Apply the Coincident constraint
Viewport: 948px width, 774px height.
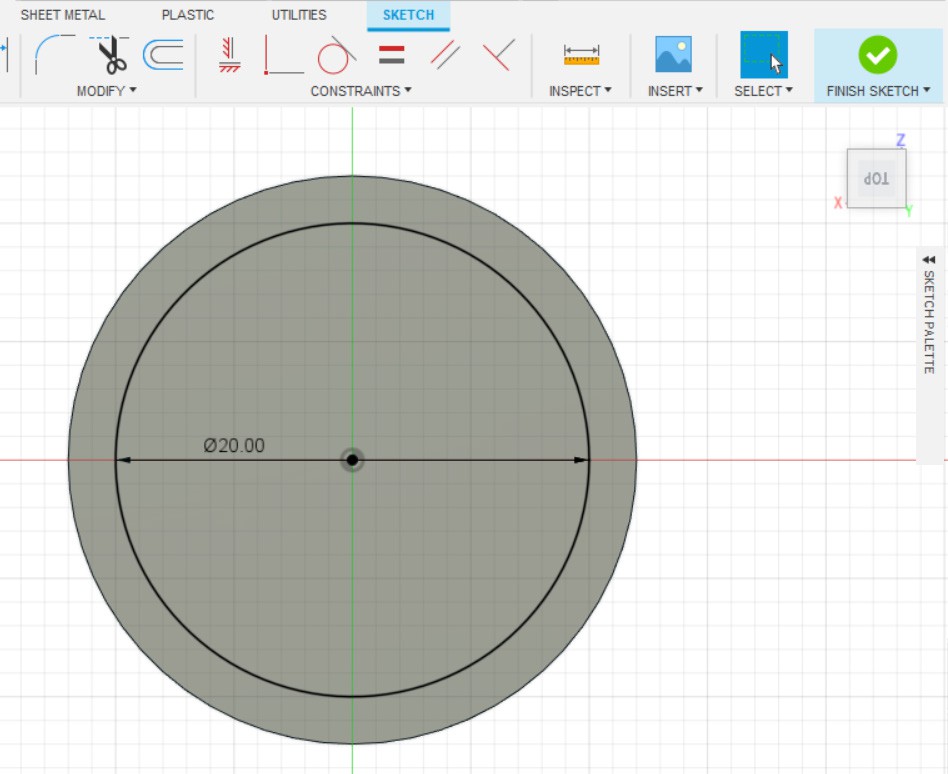[284, 55]
